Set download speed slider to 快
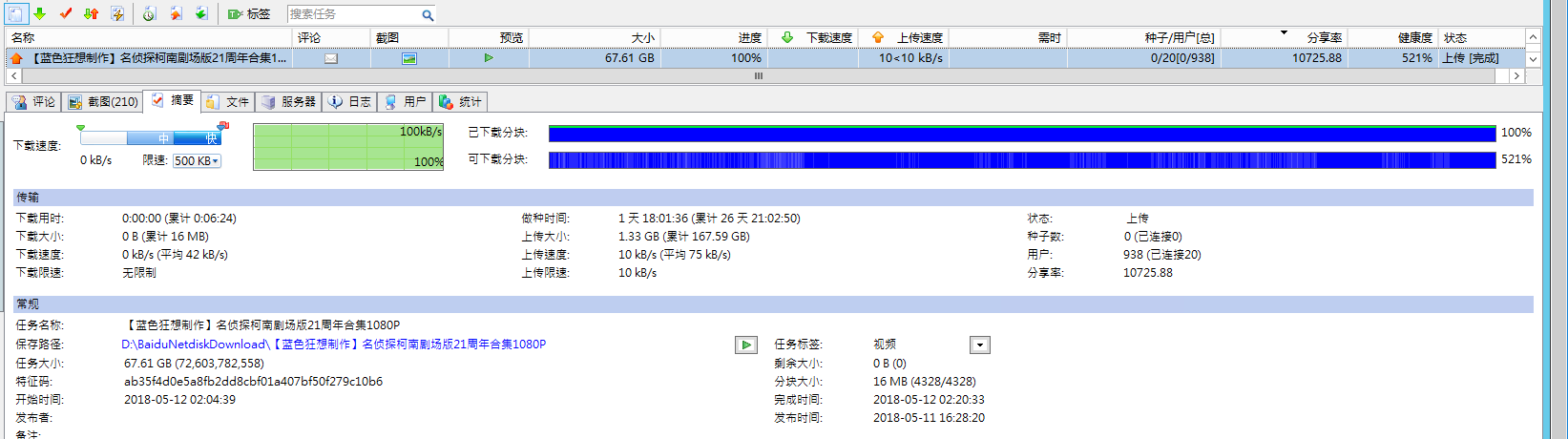The height and width of the screenshot is (439, 1568). pyautogui.click(x=212, y=138)
